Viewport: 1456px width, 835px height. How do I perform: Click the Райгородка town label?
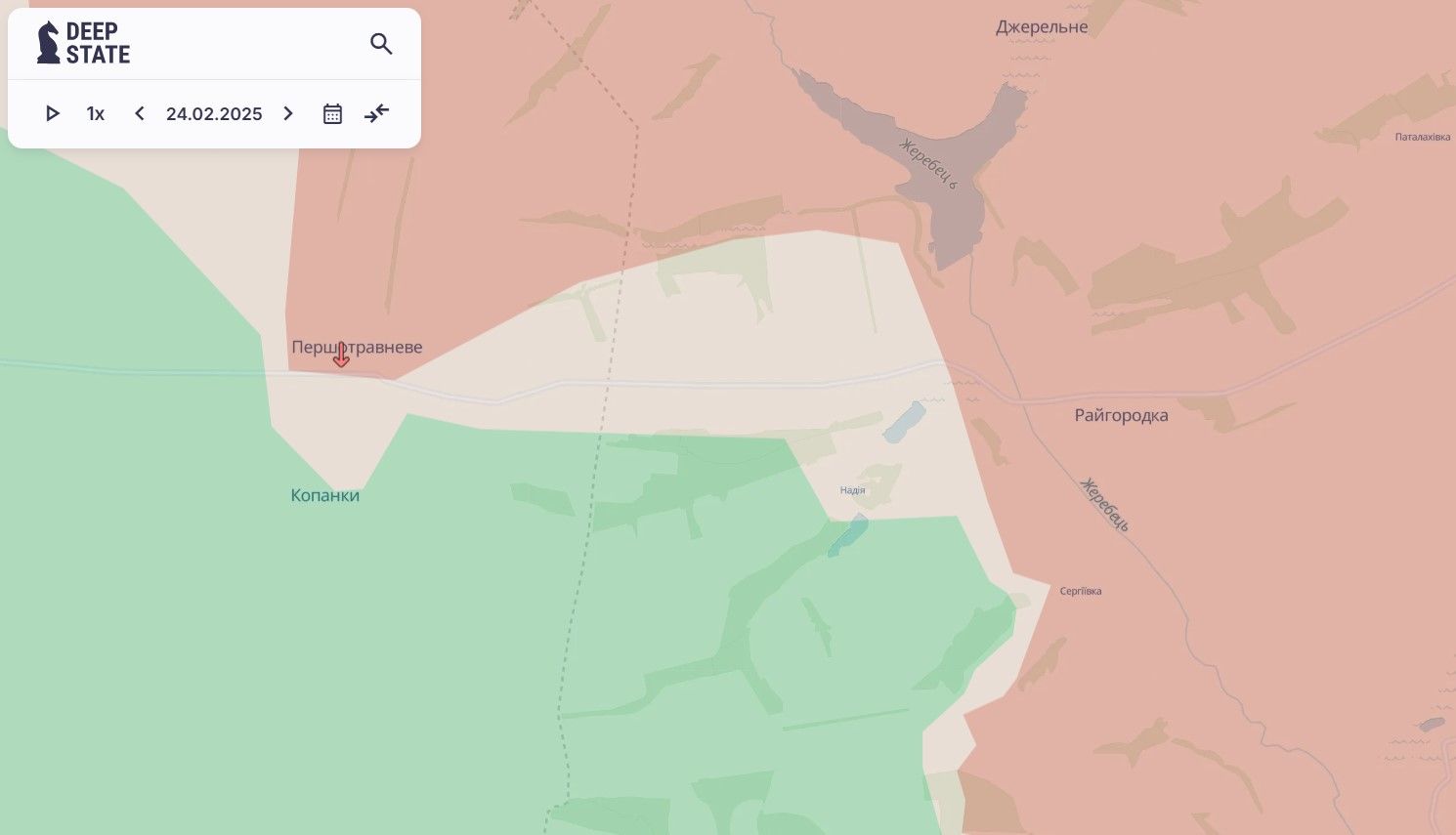(x=1121, y=416)
